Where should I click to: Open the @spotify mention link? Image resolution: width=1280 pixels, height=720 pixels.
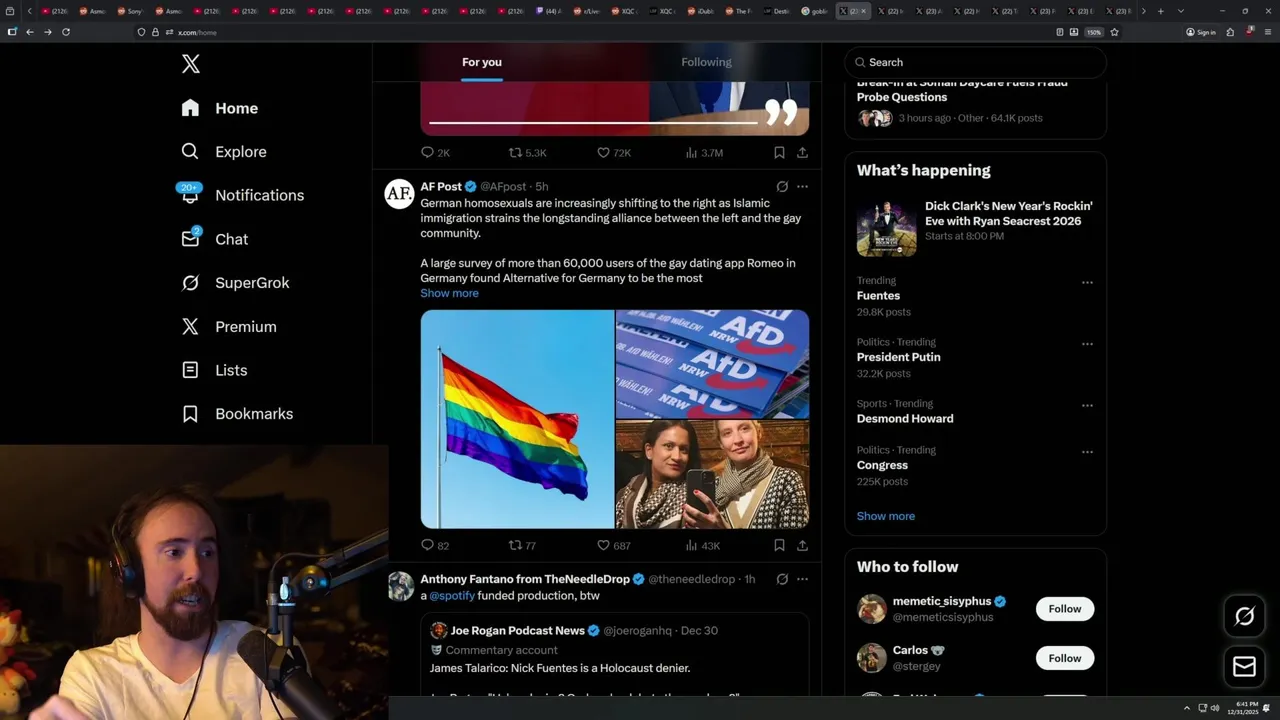[452, 596]
